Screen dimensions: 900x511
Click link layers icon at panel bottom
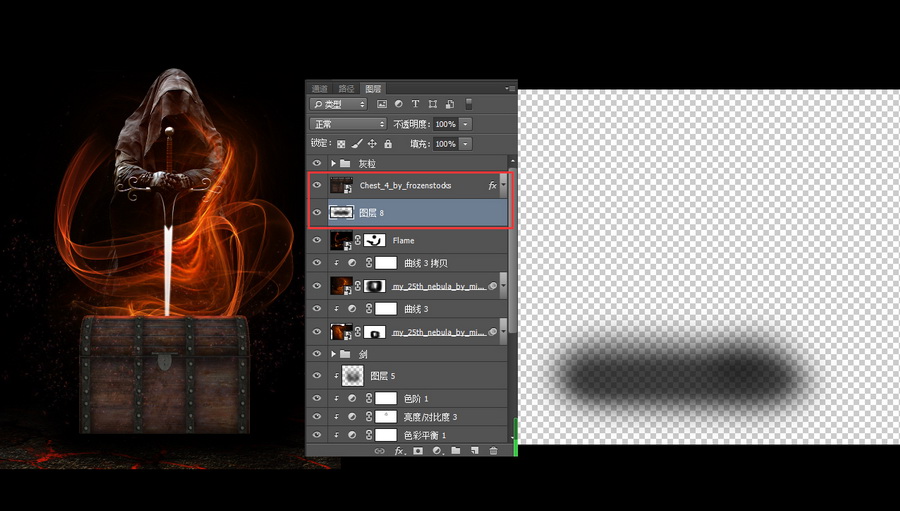pyautogui.click(x=379, y=451)
